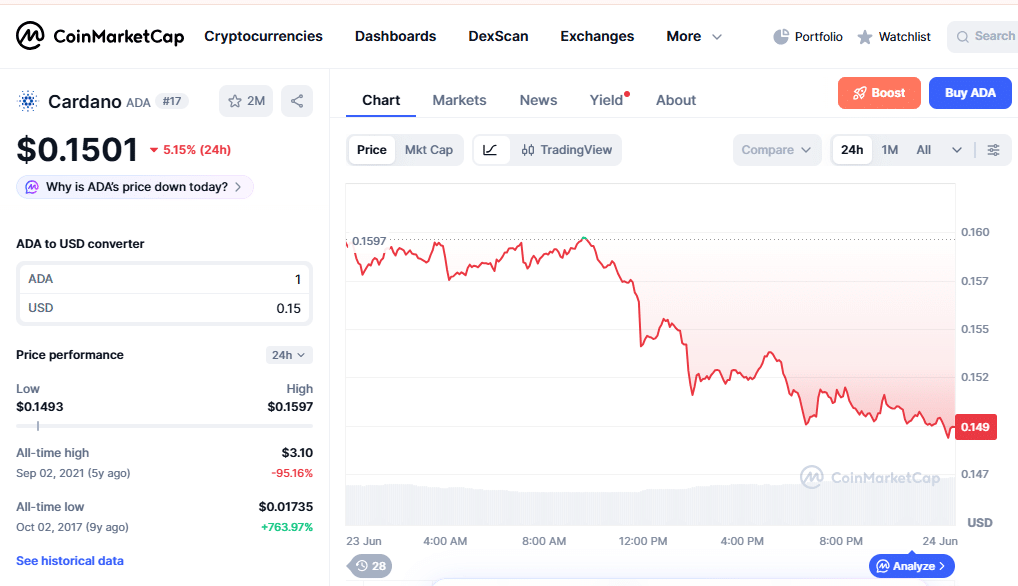The height and width of the screenshot is (586, 1018).
Task: Open the Chart tab
Action: 381,100
